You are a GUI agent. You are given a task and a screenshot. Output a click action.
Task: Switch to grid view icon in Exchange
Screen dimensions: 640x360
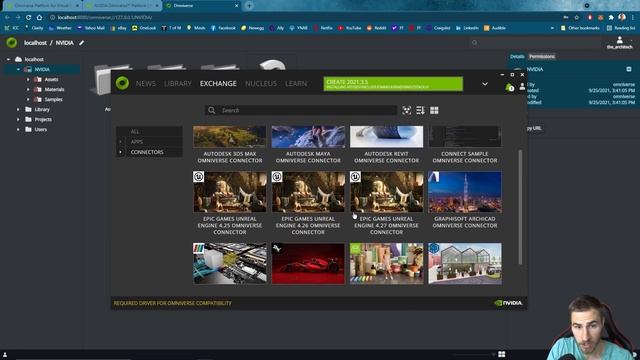[434, 110]
